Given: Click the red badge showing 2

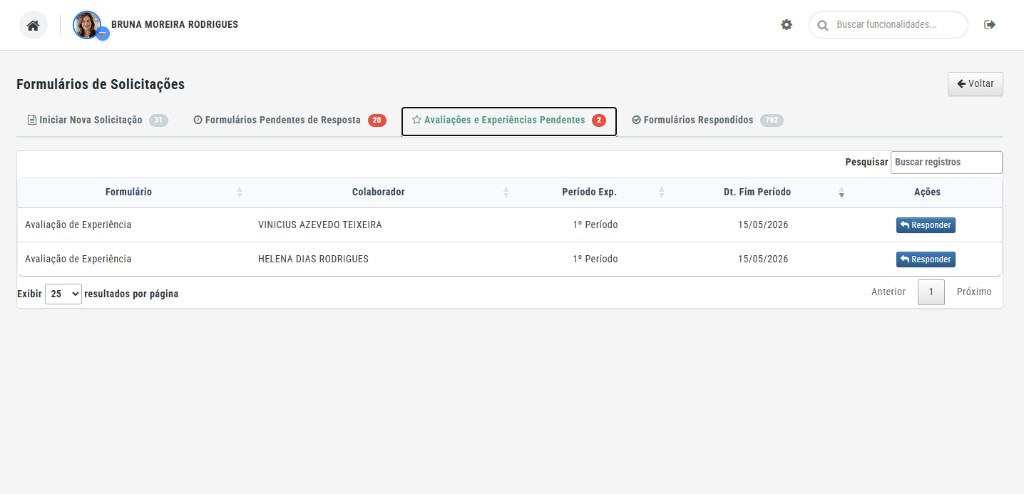Looking at the screenshot, I should (x=599, y=120).
